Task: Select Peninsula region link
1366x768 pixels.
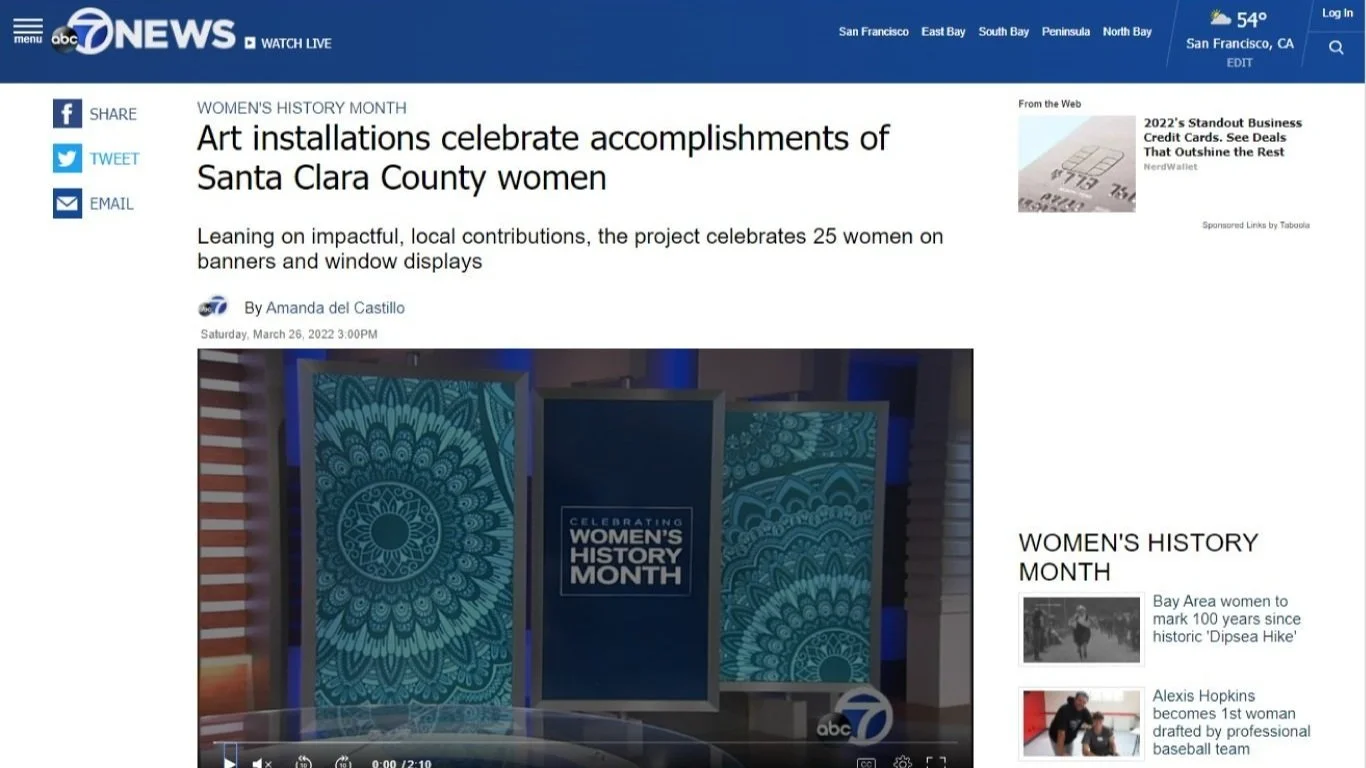Action: tap(1066, 32)
